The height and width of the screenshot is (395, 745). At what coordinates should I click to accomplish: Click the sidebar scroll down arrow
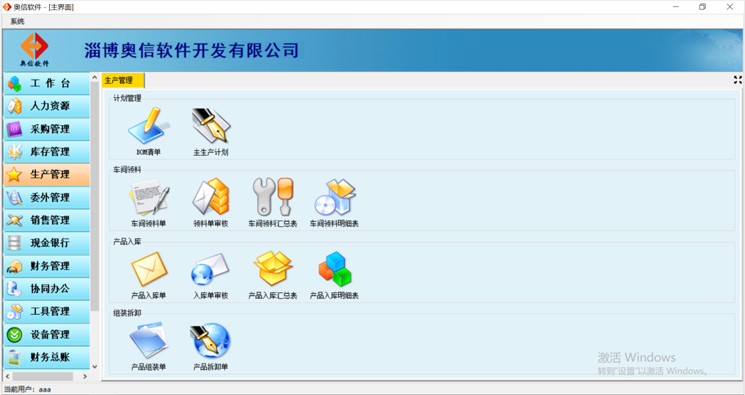[x=94, y=366]
